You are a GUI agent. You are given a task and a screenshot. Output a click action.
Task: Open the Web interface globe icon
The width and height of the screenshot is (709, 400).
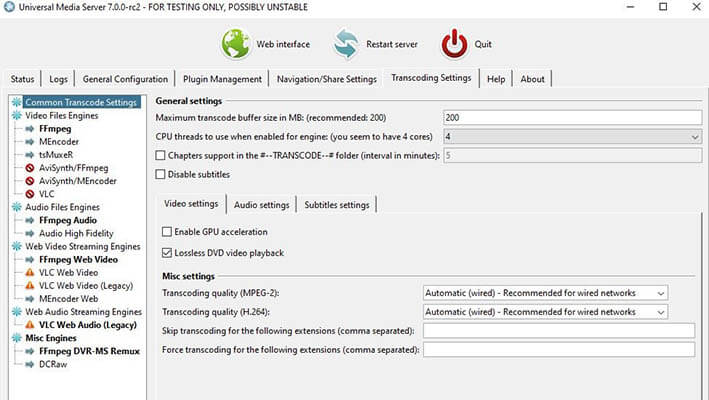236,44
